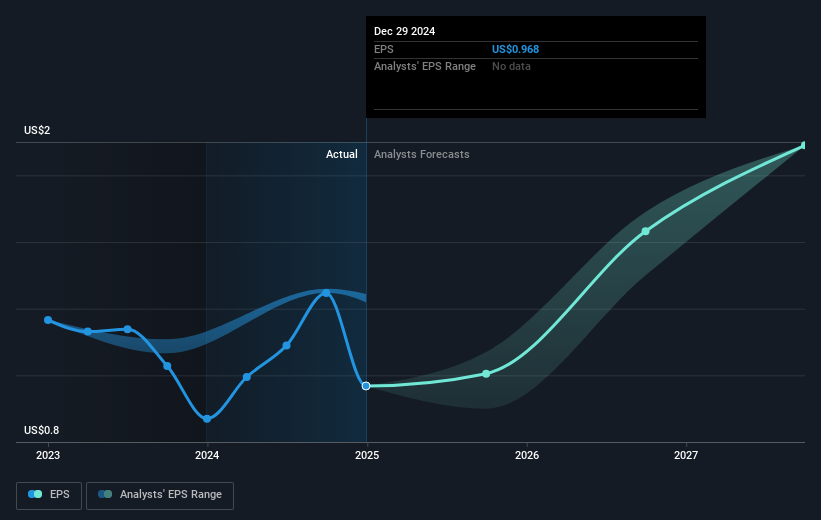Click the Dec 29 2024 tooltip date
Viewport: 821px width, 520px height.
404,31
